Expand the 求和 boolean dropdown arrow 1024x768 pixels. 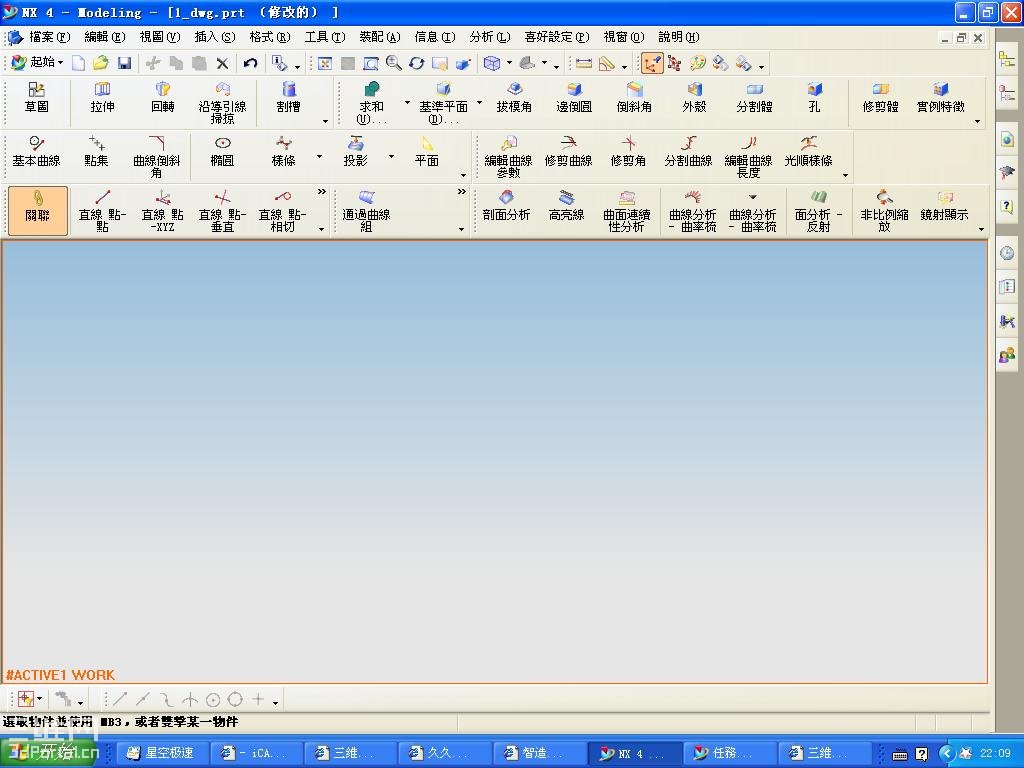408,103
